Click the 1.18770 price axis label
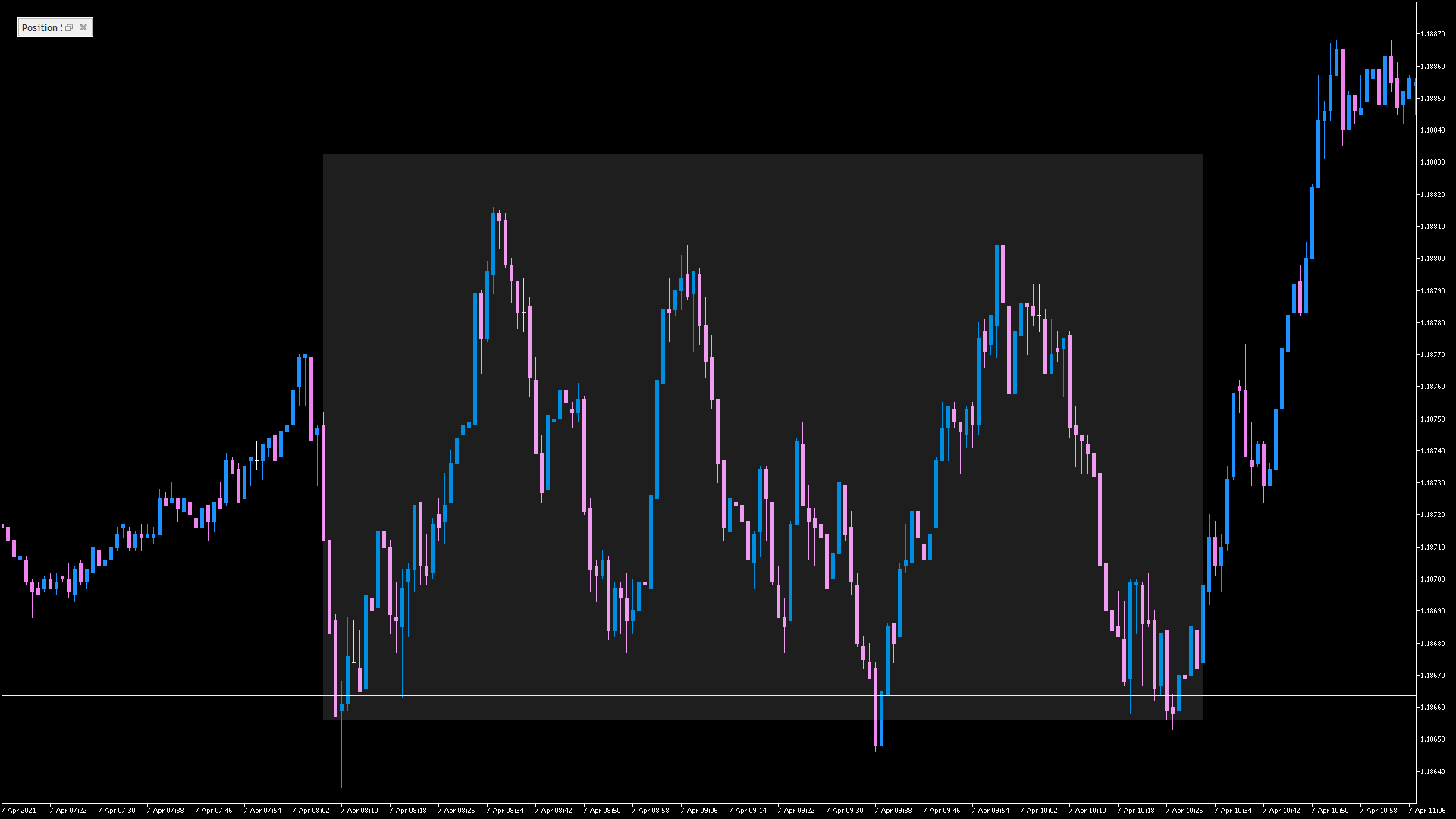Viewport: 1456px width, 819px height. point(1432,355)
